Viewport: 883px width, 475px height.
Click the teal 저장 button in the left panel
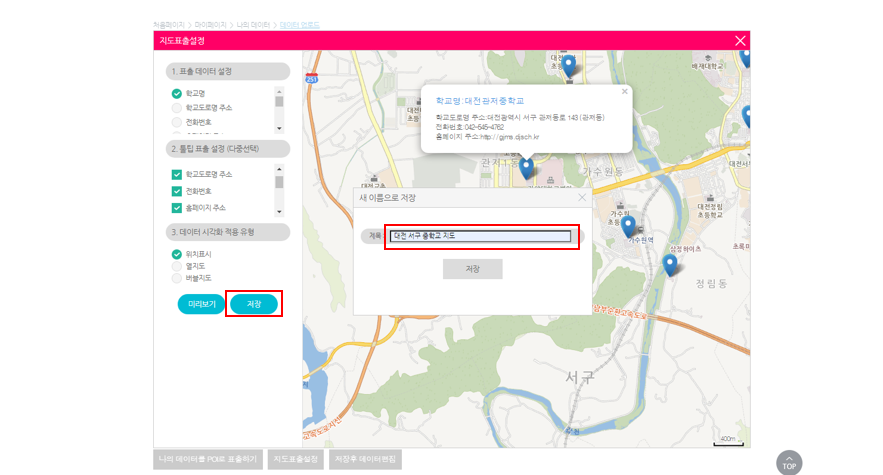click(254, 304)
